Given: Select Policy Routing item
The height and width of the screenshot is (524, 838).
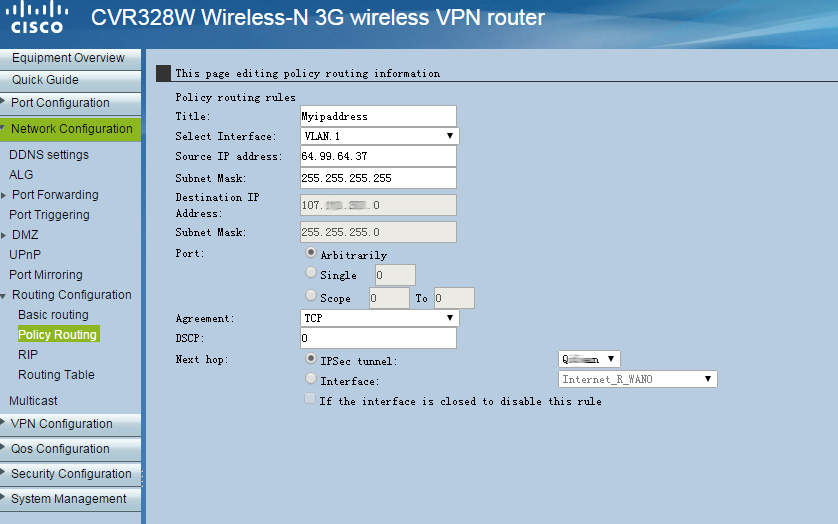Looking at the screenshot, I should (x=58, y=335).
